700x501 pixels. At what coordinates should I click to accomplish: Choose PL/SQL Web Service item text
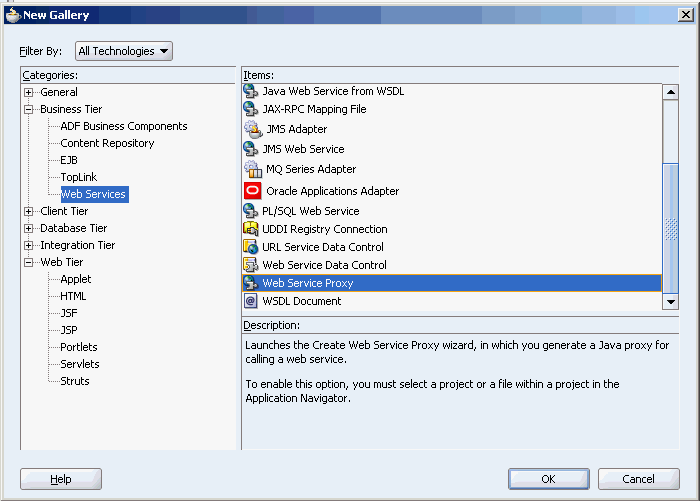point(311,211)
